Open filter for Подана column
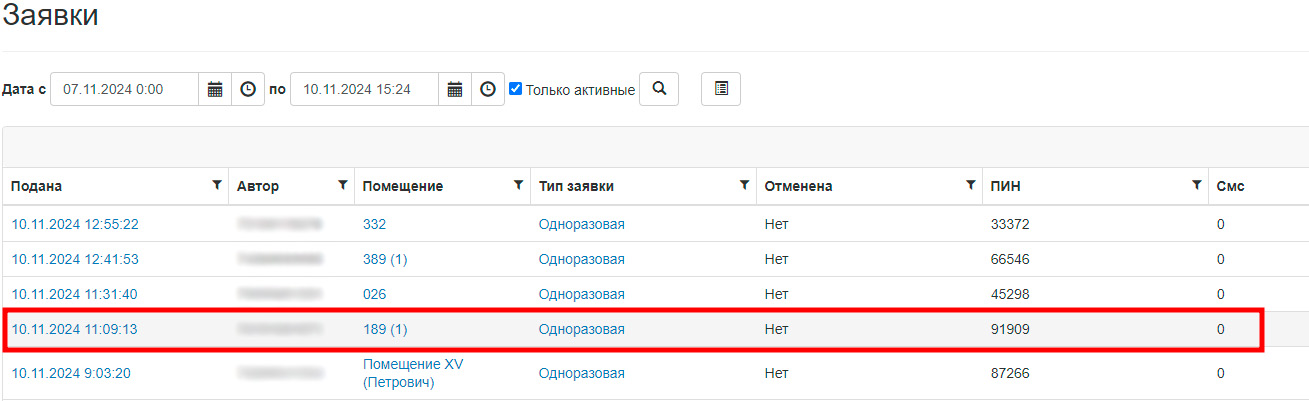1309x401 pixels. click(217, 185)
